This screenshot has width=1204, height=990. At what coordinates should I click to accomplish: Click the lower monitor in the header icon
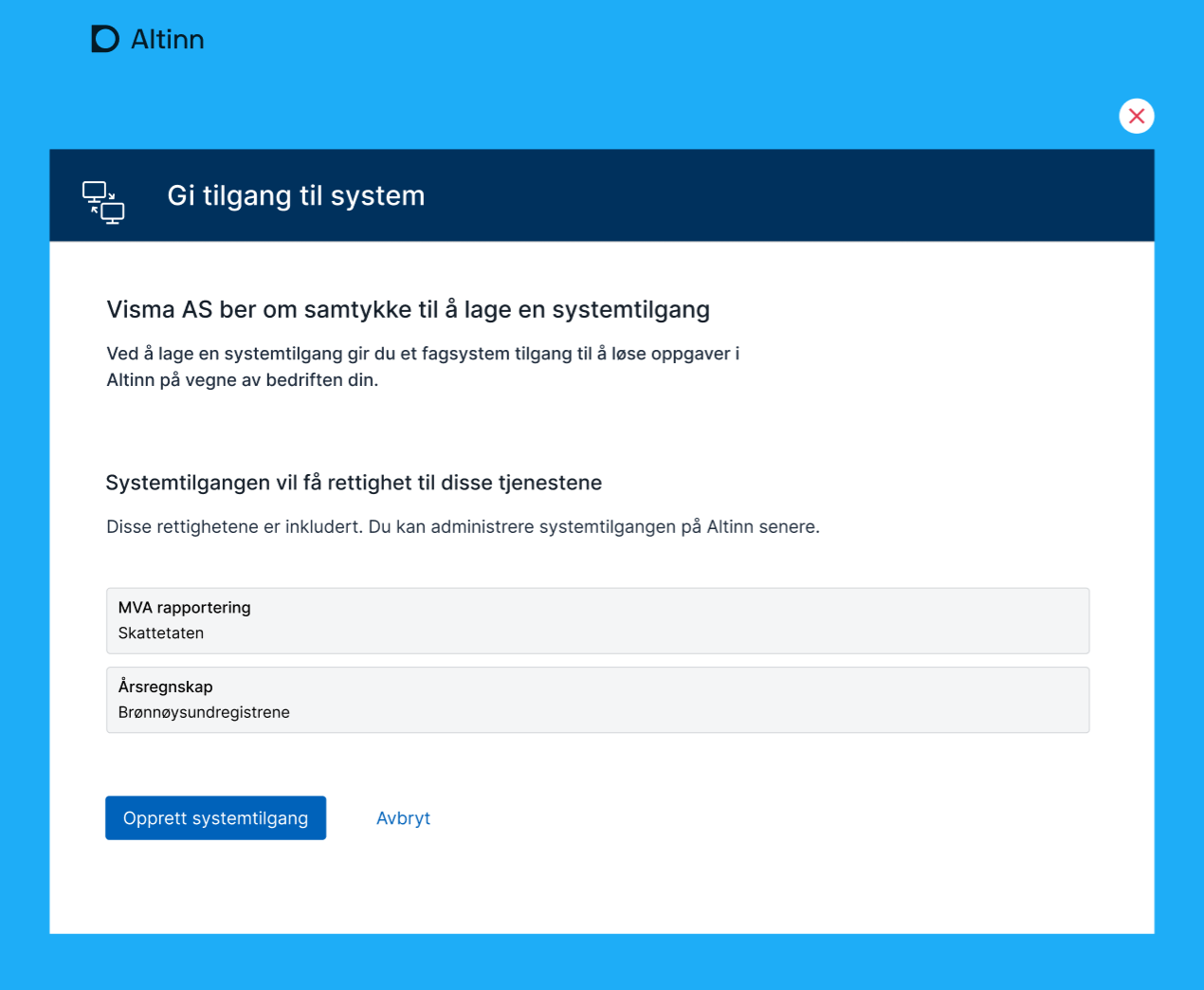tap(113, 213)
